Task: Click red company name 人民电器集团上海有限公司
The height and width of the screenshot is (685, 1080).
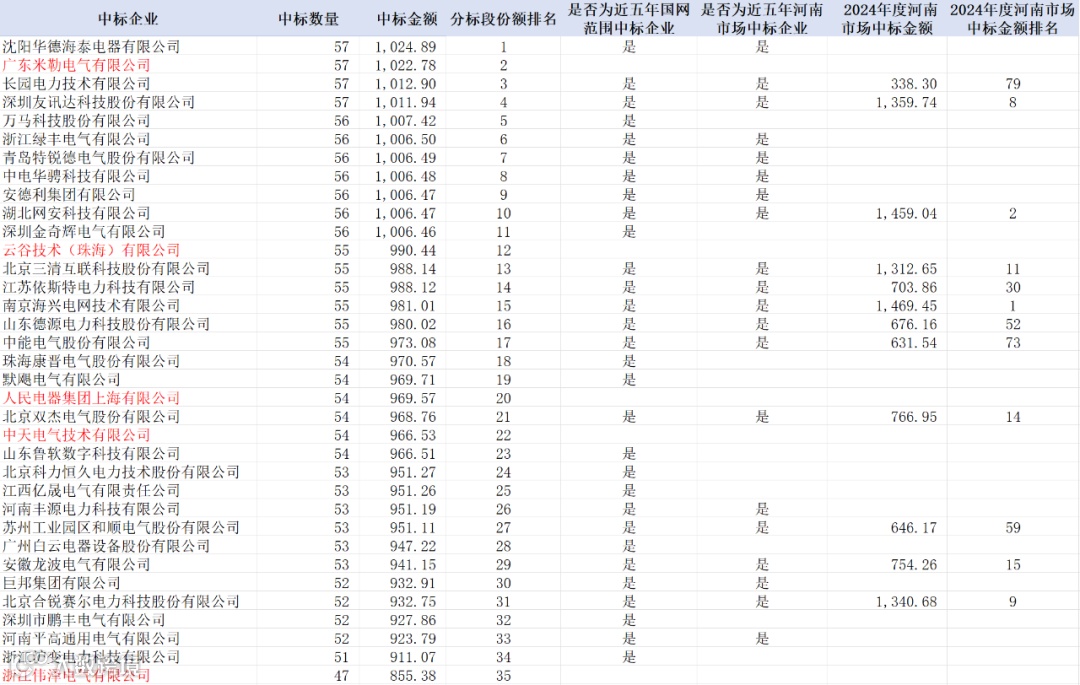Action: pyautogui.click(x=92, y=398)
